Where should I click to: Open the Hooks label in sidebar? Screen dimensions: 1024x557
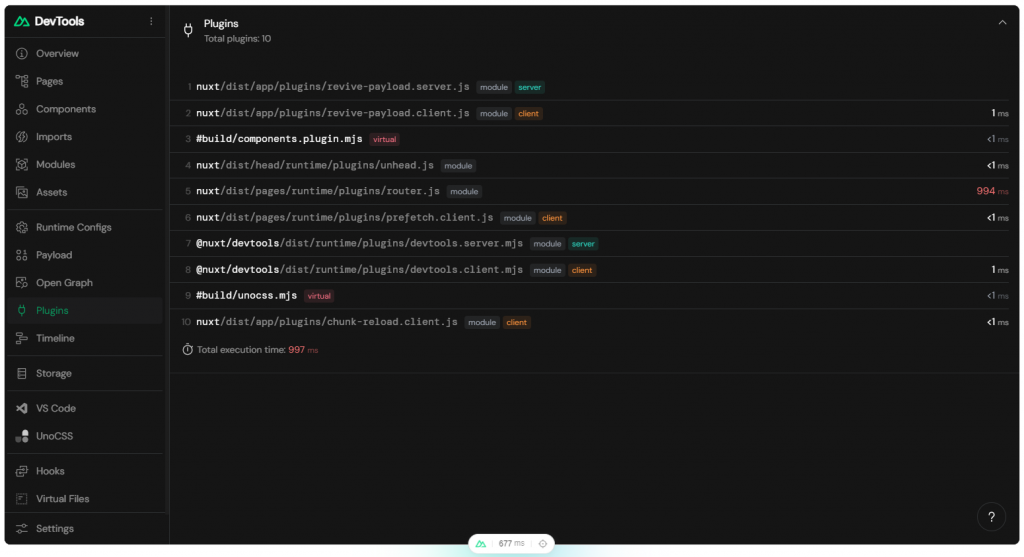click(x=50, y=471)
